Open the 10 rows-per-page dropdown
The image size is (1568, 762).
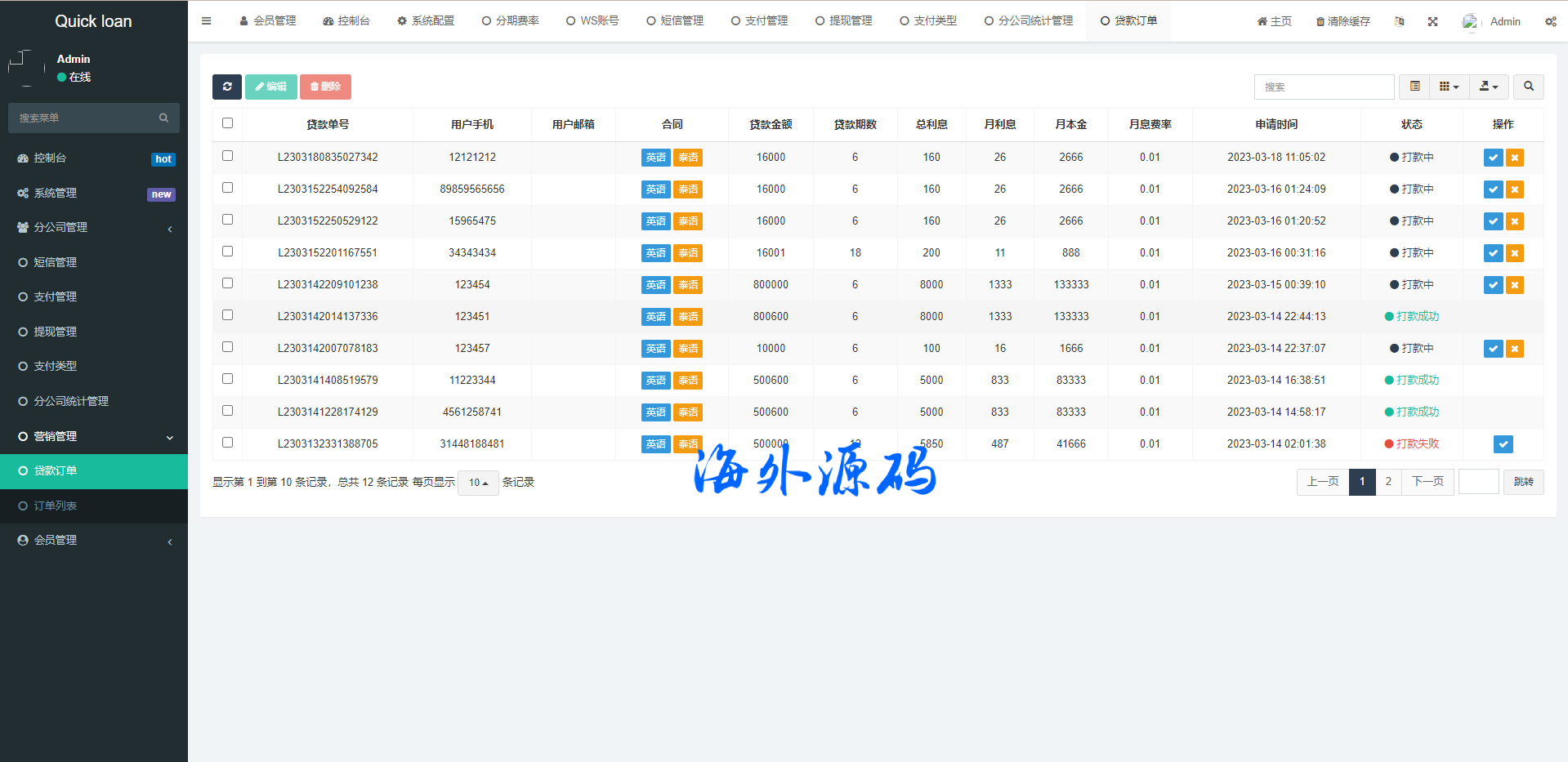coord(478,483)
